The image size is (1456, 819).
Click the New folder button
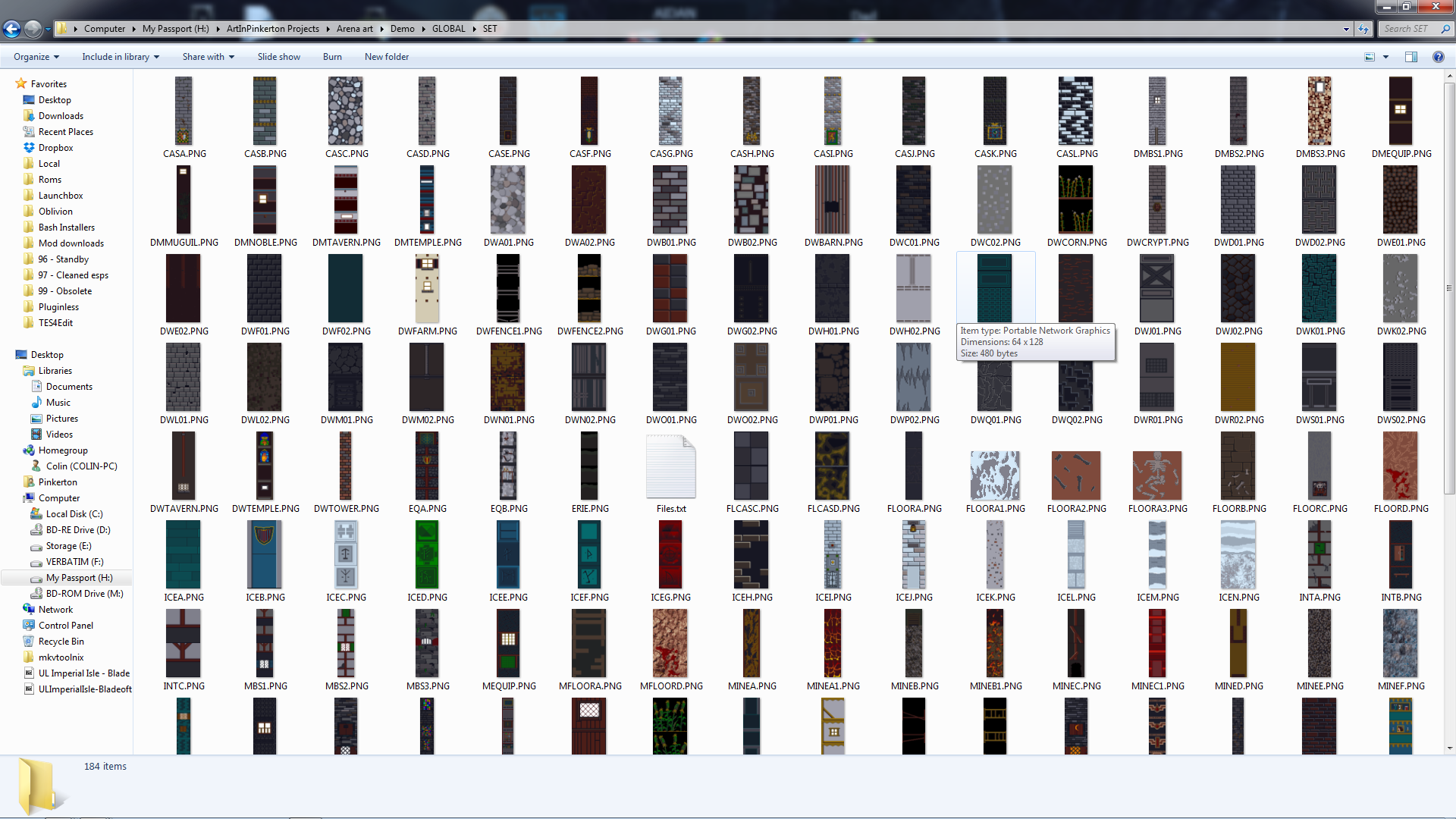point(386,57)
